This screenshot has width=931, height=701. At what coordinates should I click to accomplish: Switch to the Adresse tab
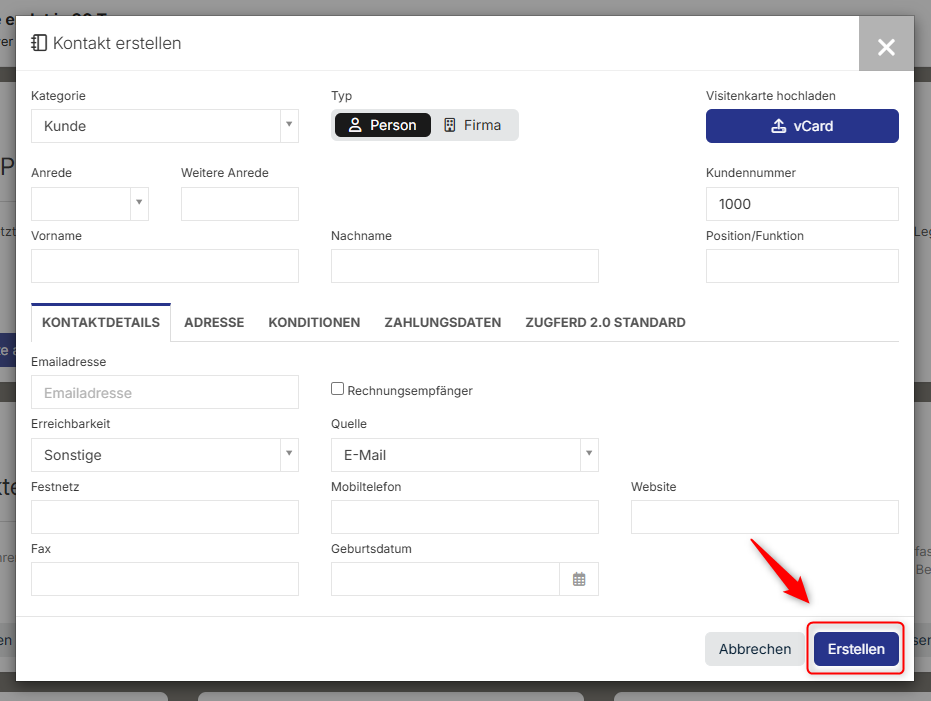pyautogui.click(x=214, y=323)
